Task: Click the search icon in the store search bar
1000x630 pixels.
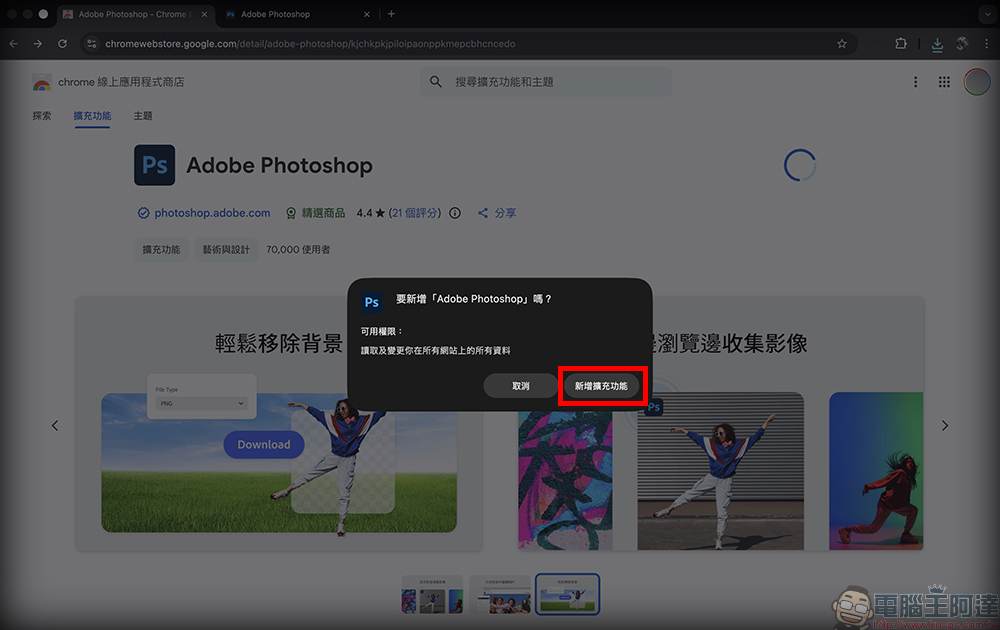Action: click(435, 81)
